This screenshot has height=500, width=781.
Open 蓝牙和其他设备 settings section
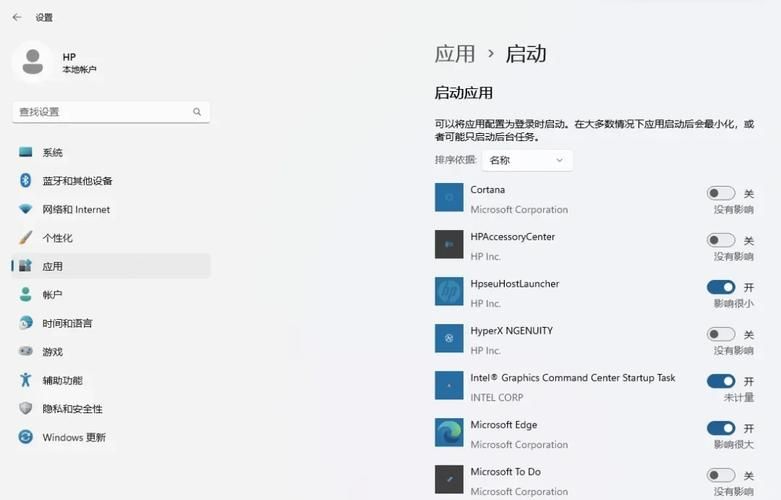pos(77,181)
